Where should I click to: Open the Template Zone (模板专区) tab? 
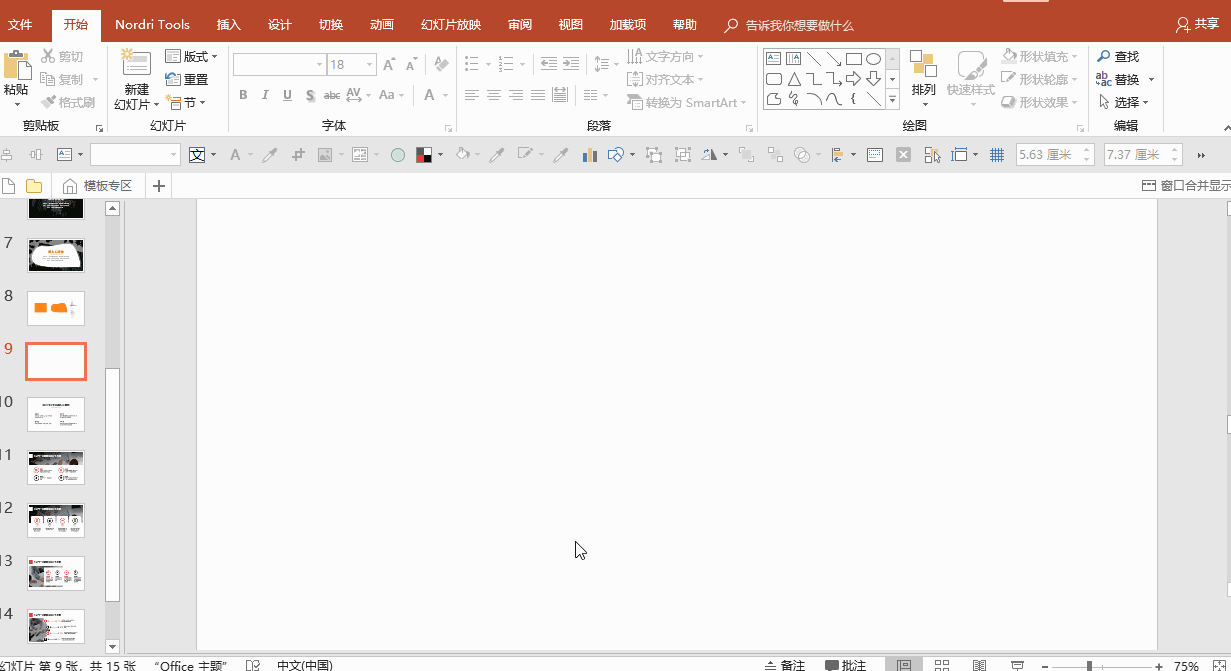(x=98, y=186)
